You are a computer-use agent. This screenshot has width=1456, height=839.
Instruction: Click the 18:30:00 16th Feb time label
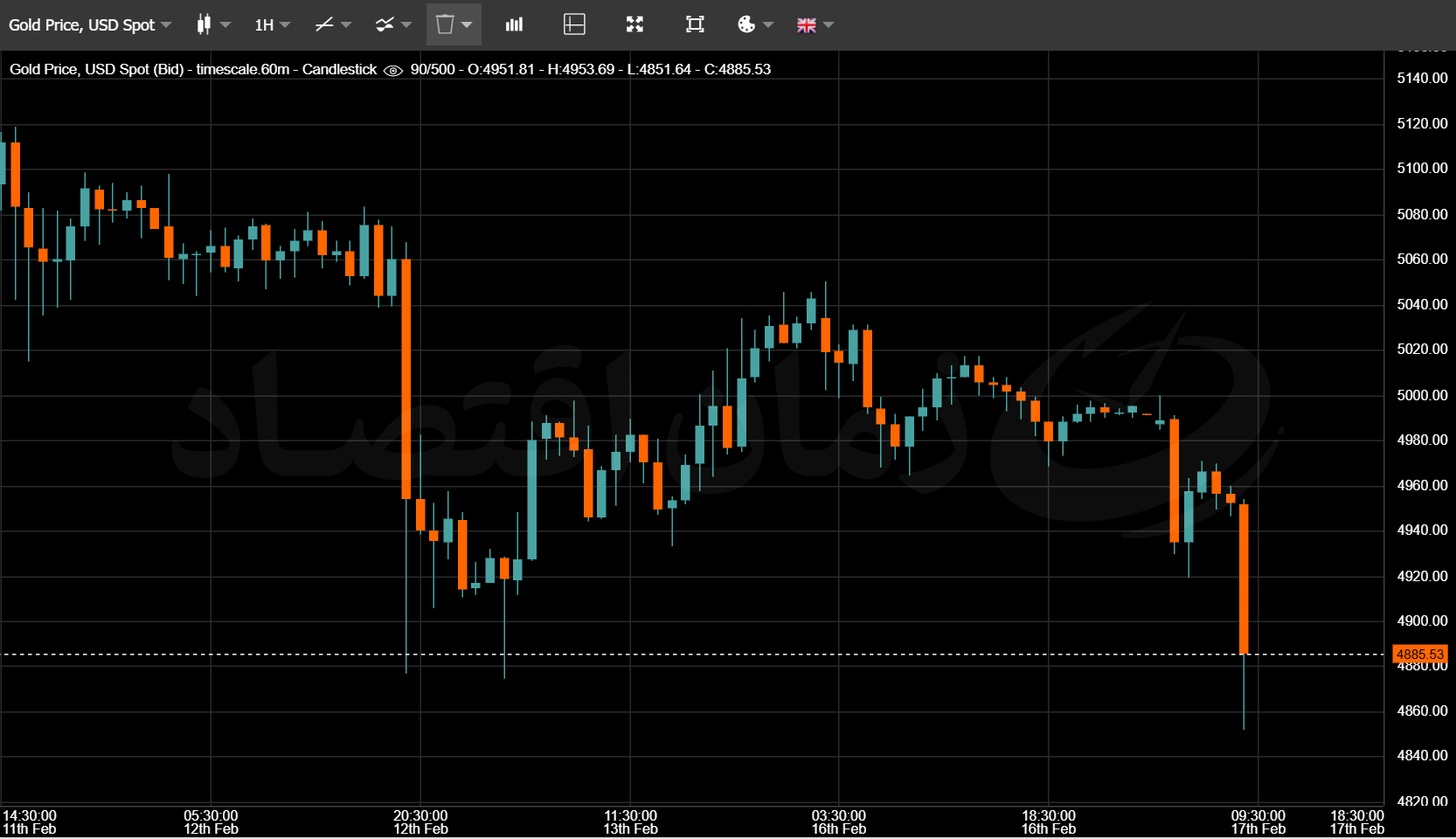1049,822
